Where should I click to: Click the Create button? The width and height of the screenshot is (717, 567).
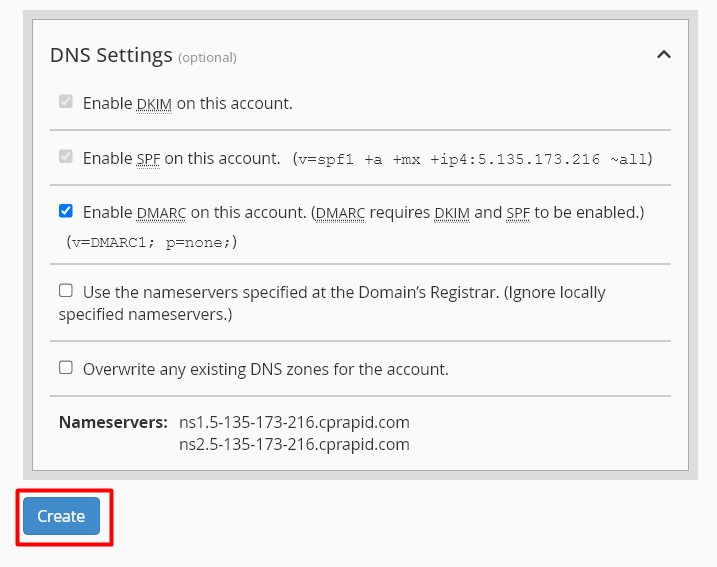tap(61, 516)
